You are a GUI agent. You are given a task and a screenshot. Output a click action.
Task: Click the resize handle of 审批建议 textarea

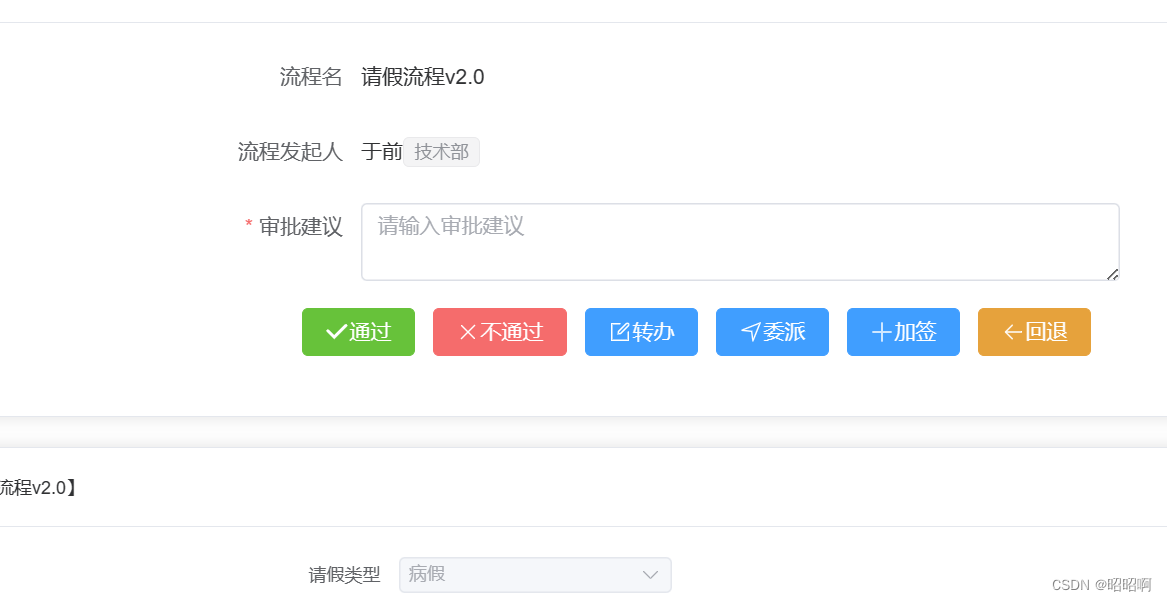(x=1112, y=274)
